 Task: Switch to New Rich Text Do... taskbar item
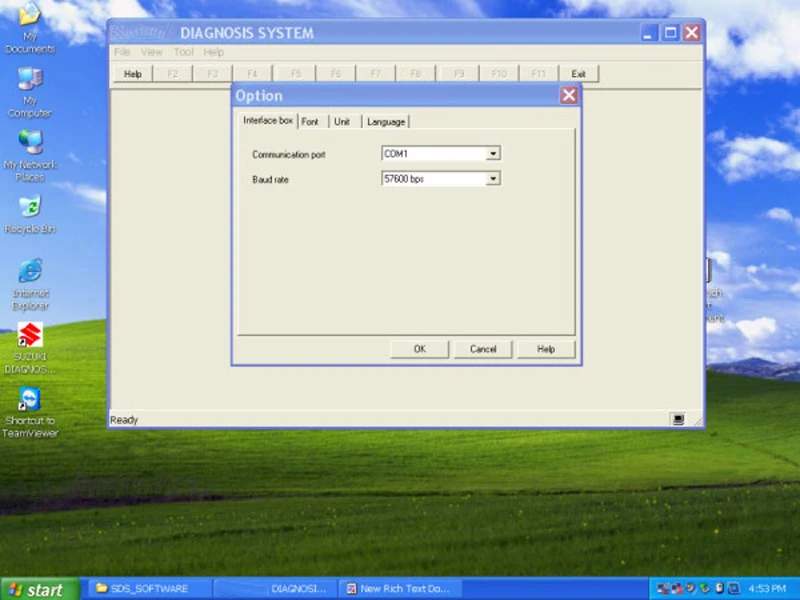pos(400,589)
